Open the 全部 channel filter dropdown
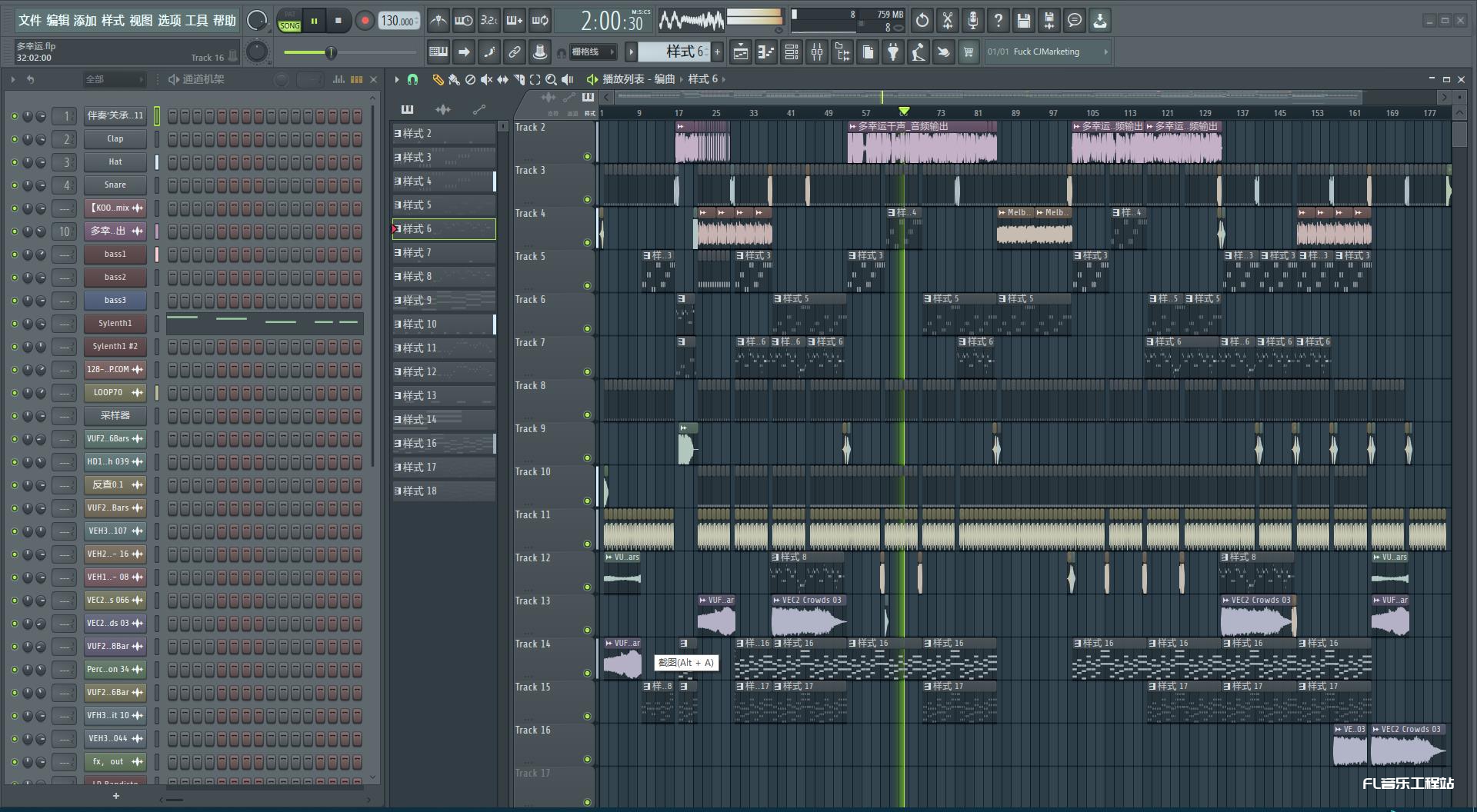Image resolution: width=1477 pixels, height=812 pixels. coord(114,79)
